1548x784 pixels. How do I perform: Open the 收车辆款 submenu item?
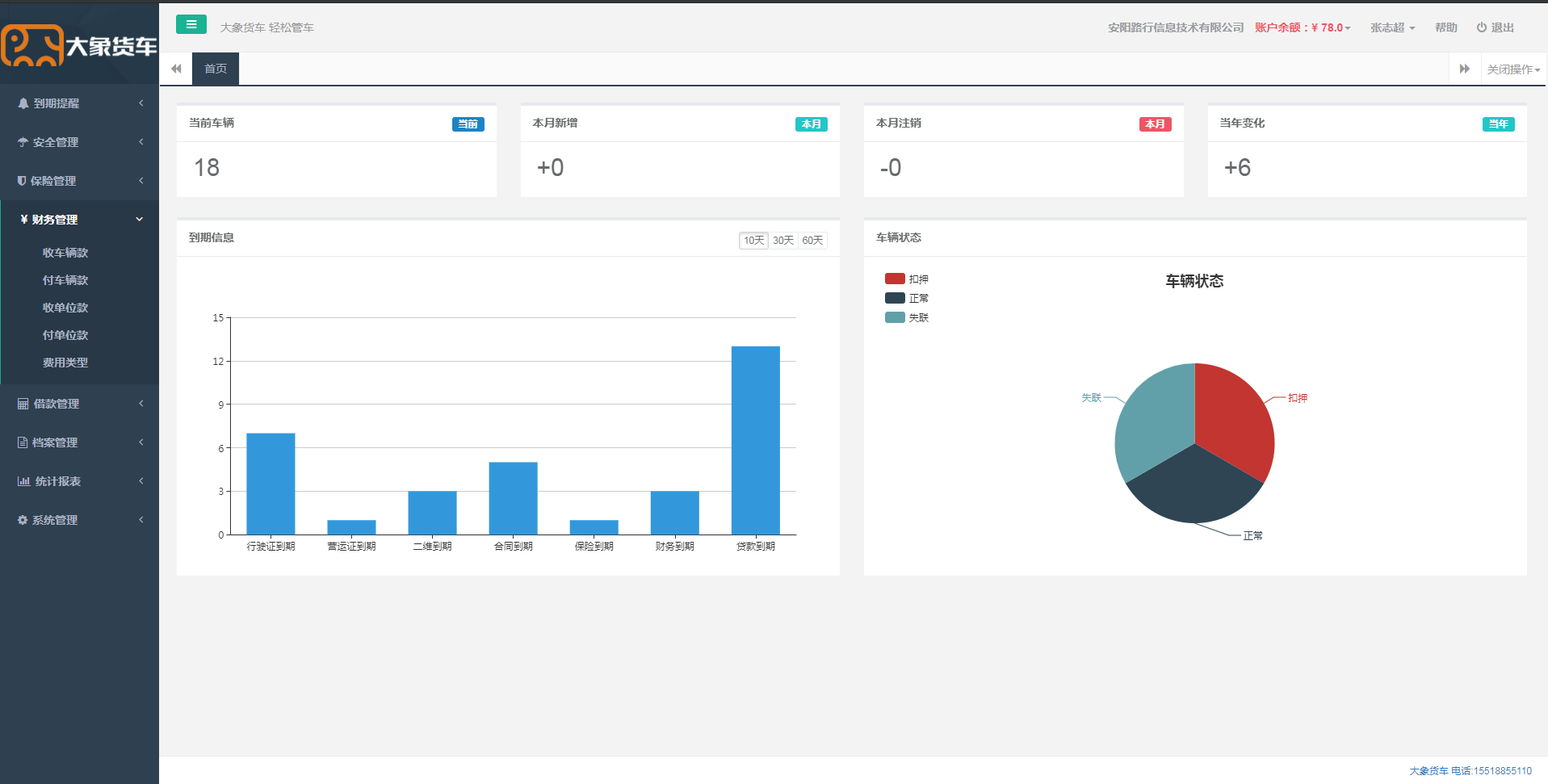[x=65, y=253]
